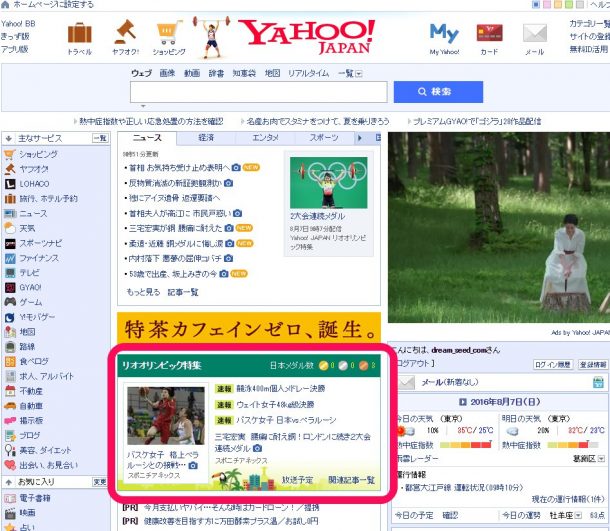The height and width of the screenshot is (531, 610).
Task: Open search suggestion arrow below search box
Action: 143,106
